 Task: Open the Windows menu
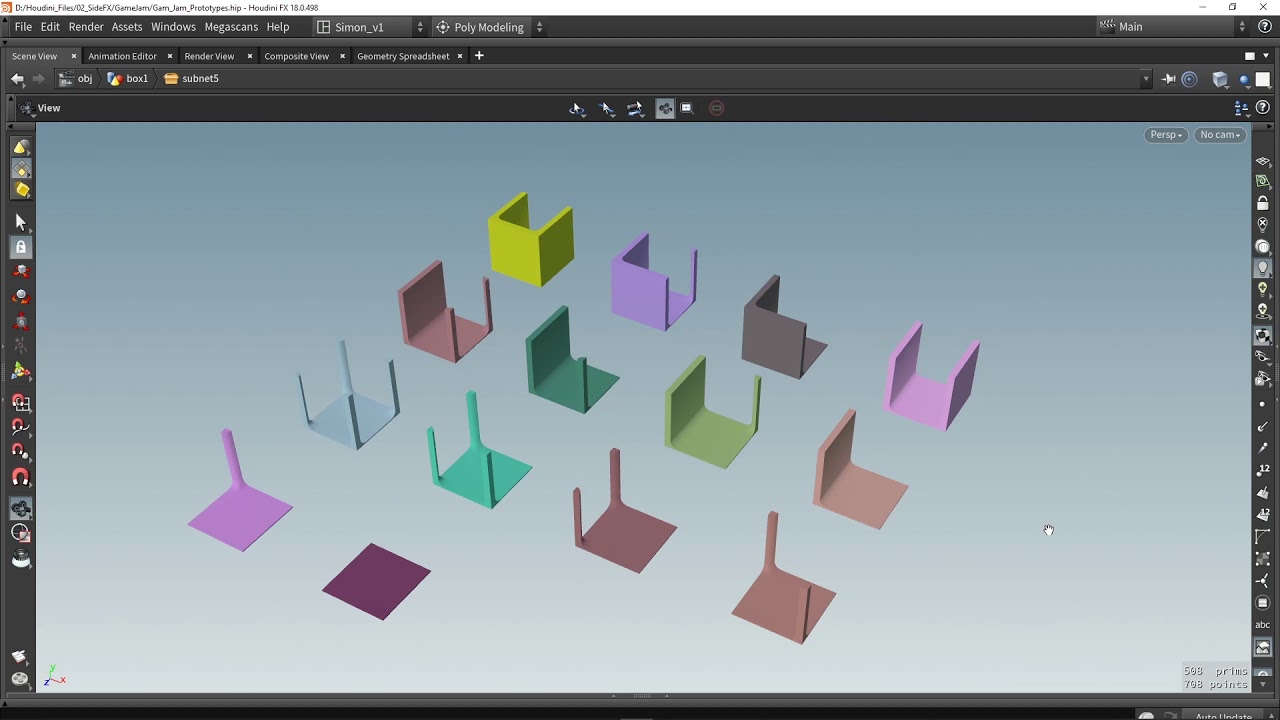point(173,27)
